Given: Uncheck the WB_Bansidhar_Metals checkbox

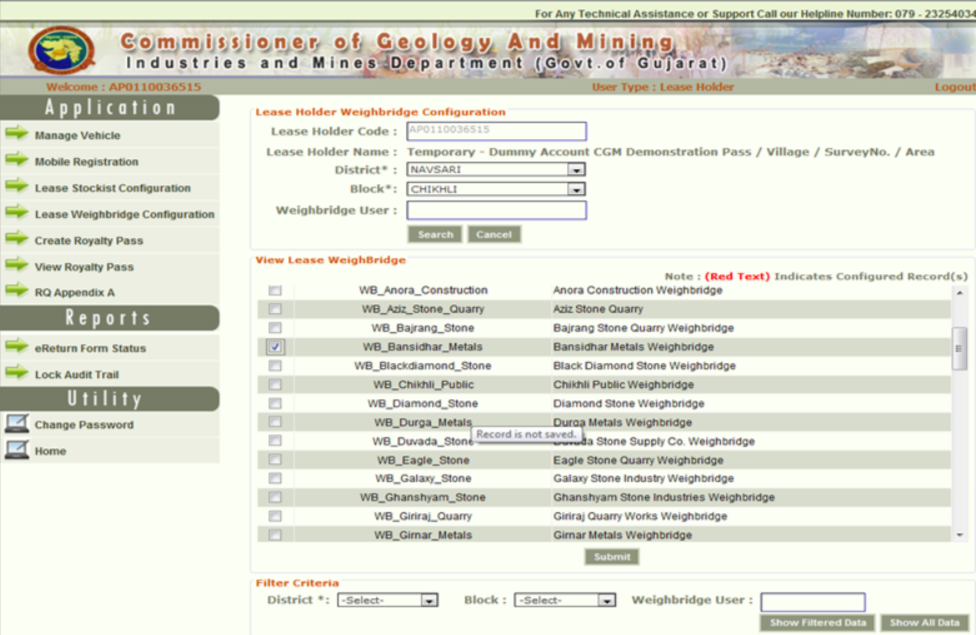Looking at the screenshot, I should point(274,347).
